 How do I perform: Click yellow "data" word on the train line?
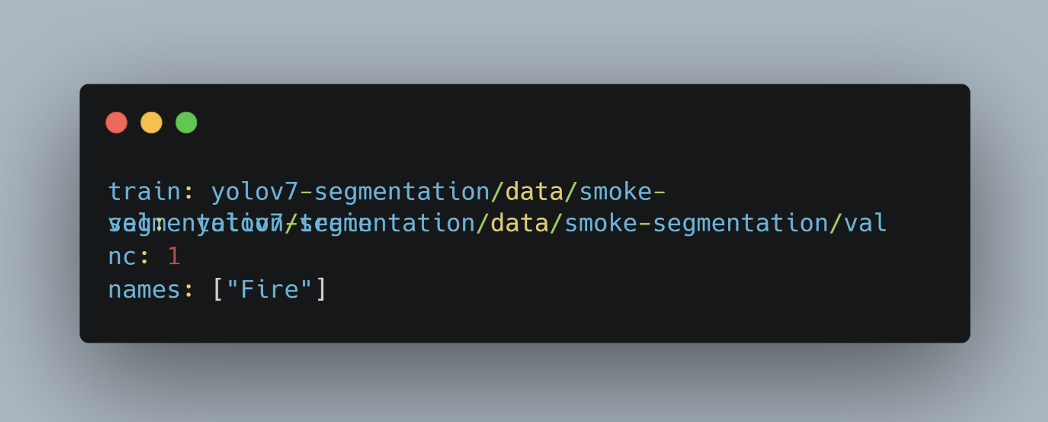click(534, 192)
